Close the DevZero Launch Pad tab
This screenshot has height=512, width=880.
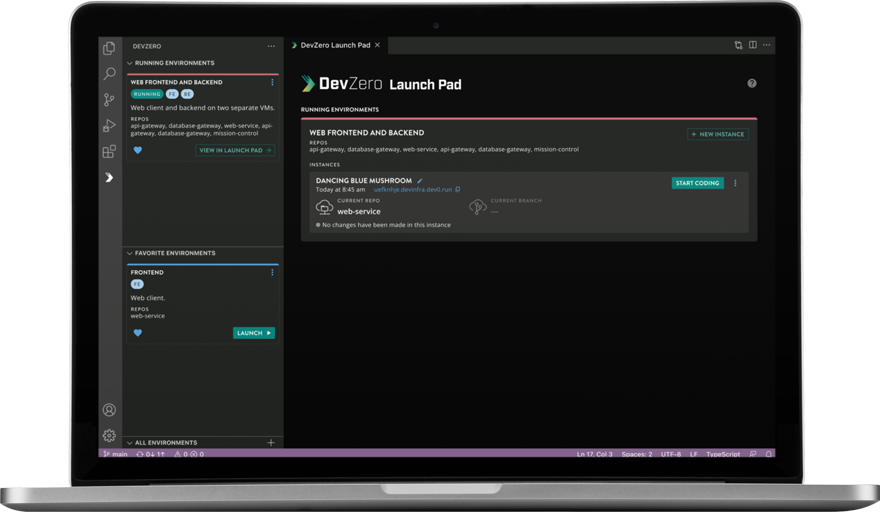377,45
